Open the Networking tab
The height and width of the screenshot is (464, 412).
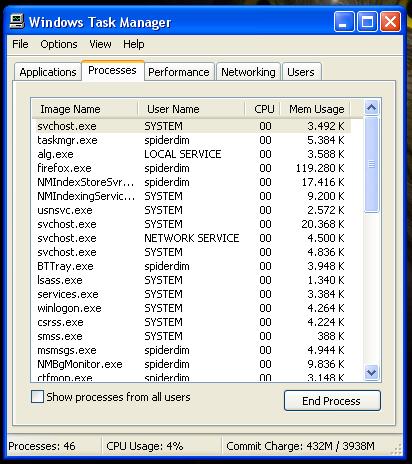click(x=248, y=72)
